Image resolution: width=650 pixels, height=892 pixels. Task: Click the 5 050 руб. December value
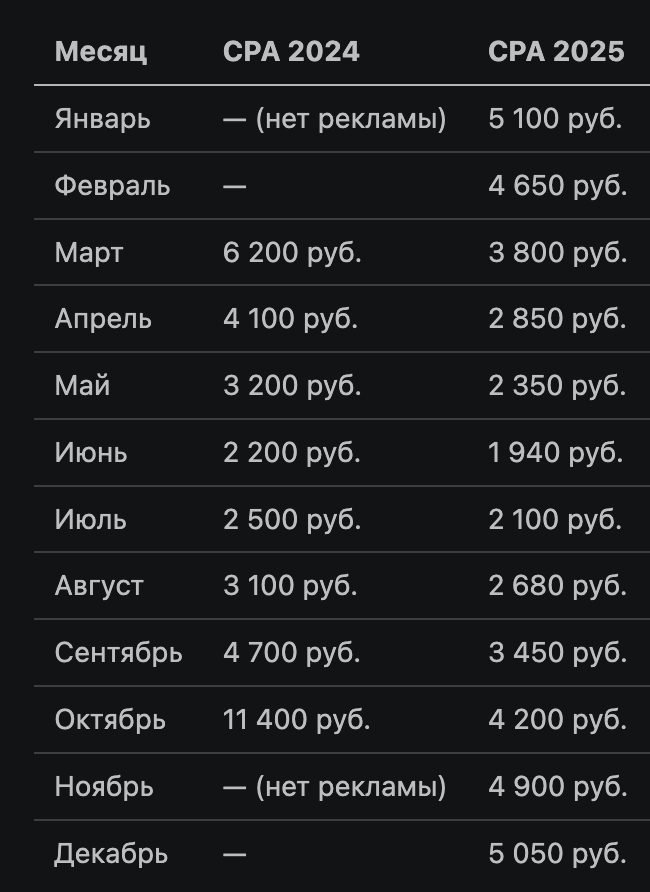point(557,854)
